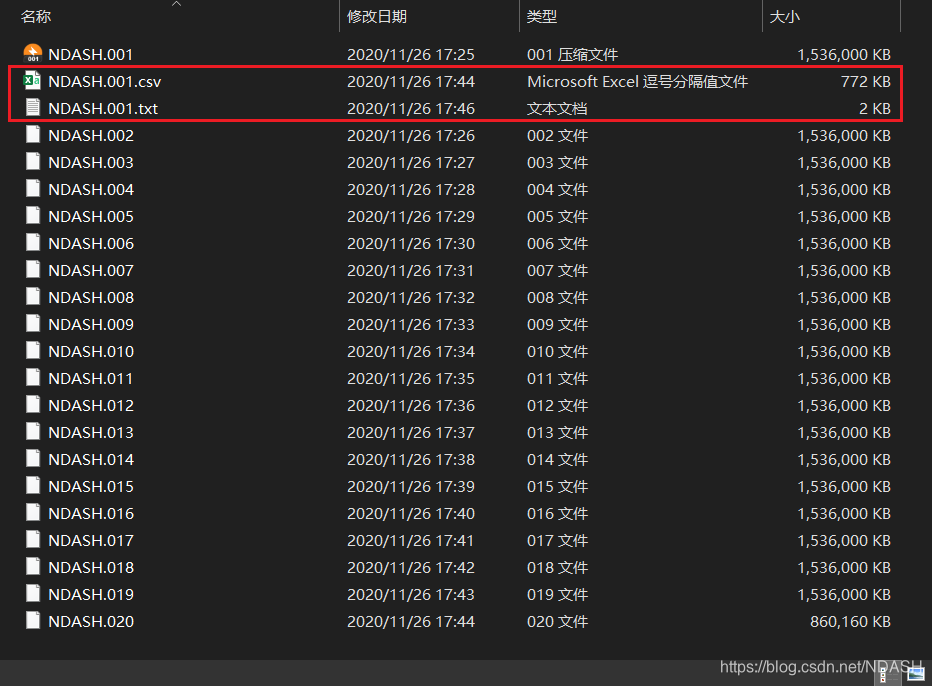The image size is (932, 686).
Task: Select the file name NDASH.016
Action: click(91, 514)
